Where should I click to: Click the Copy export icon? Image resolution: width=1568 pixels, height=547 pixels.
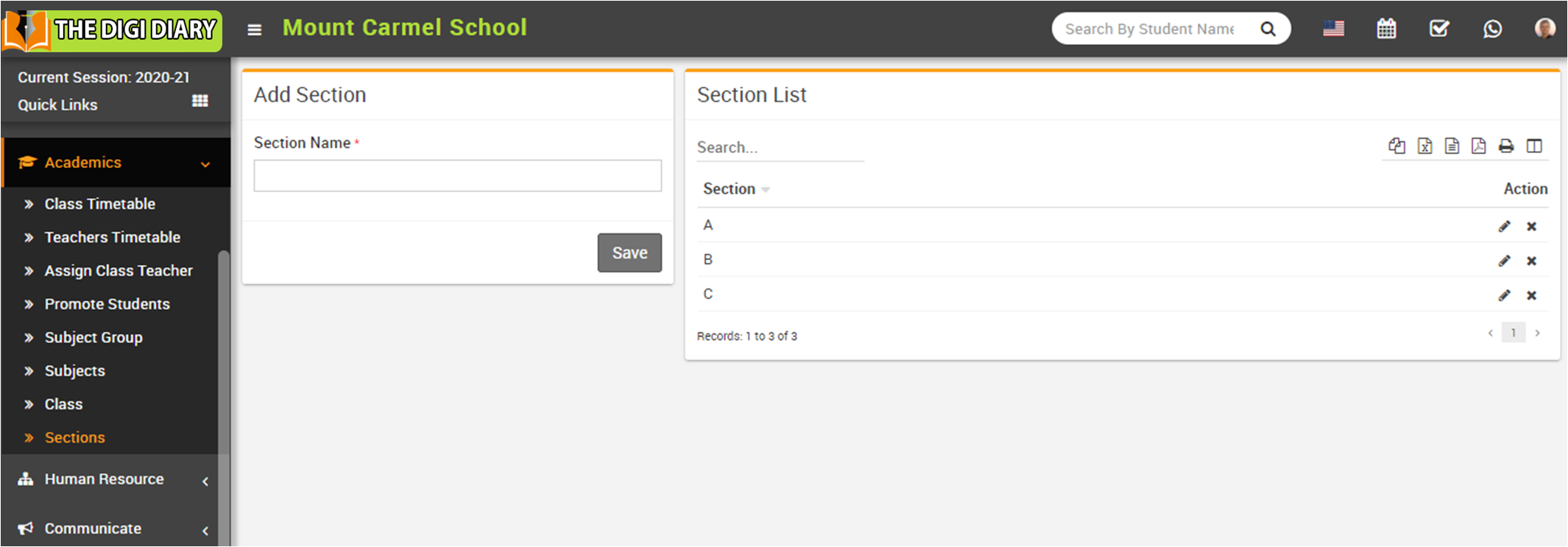(x=1396, y=146)
